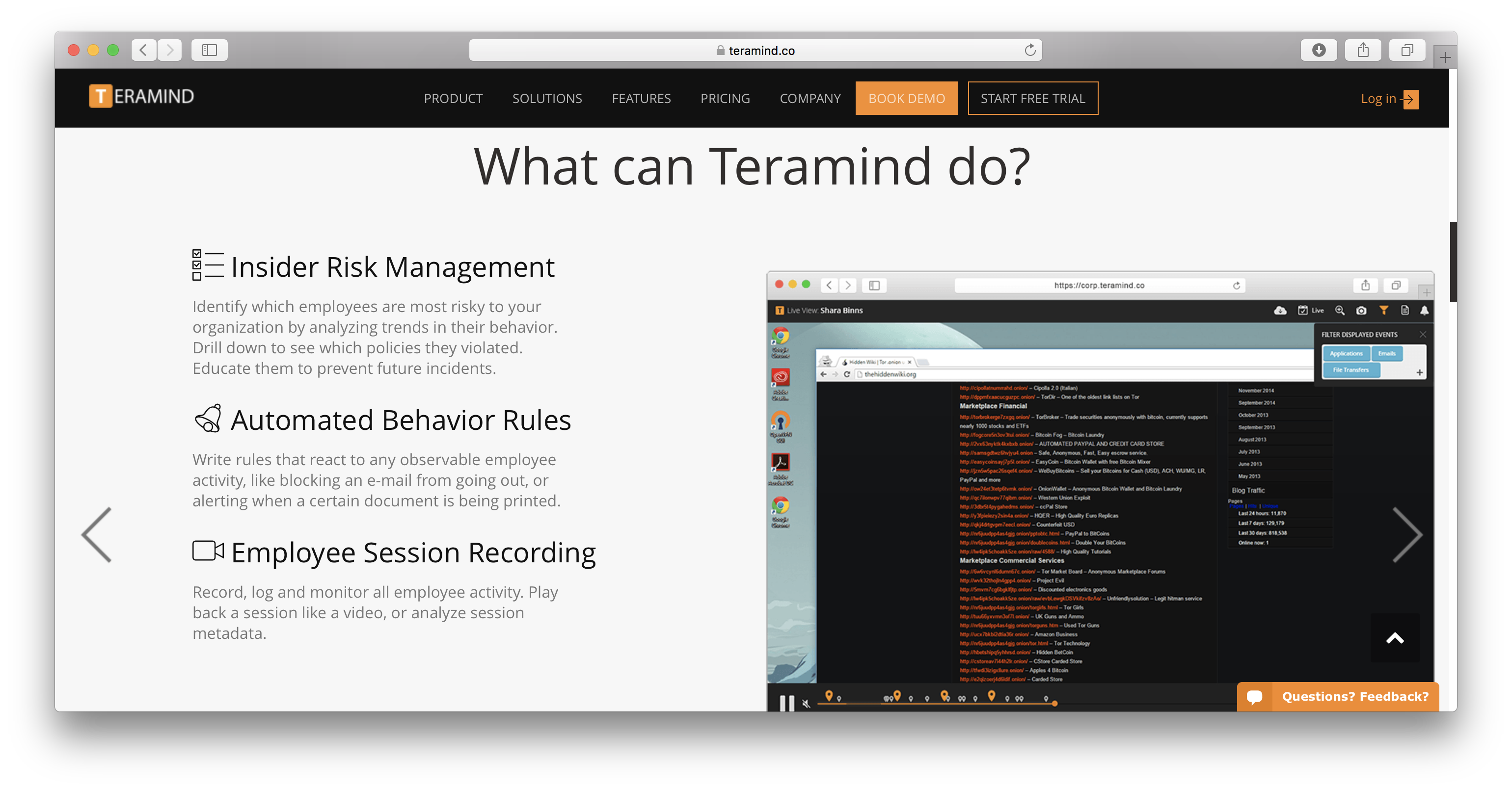Image resolution: width=1512 pixels, height=790 pixels.
Task: Click the page's vertical scrollbar thumb
Action: click(1453, 262)
